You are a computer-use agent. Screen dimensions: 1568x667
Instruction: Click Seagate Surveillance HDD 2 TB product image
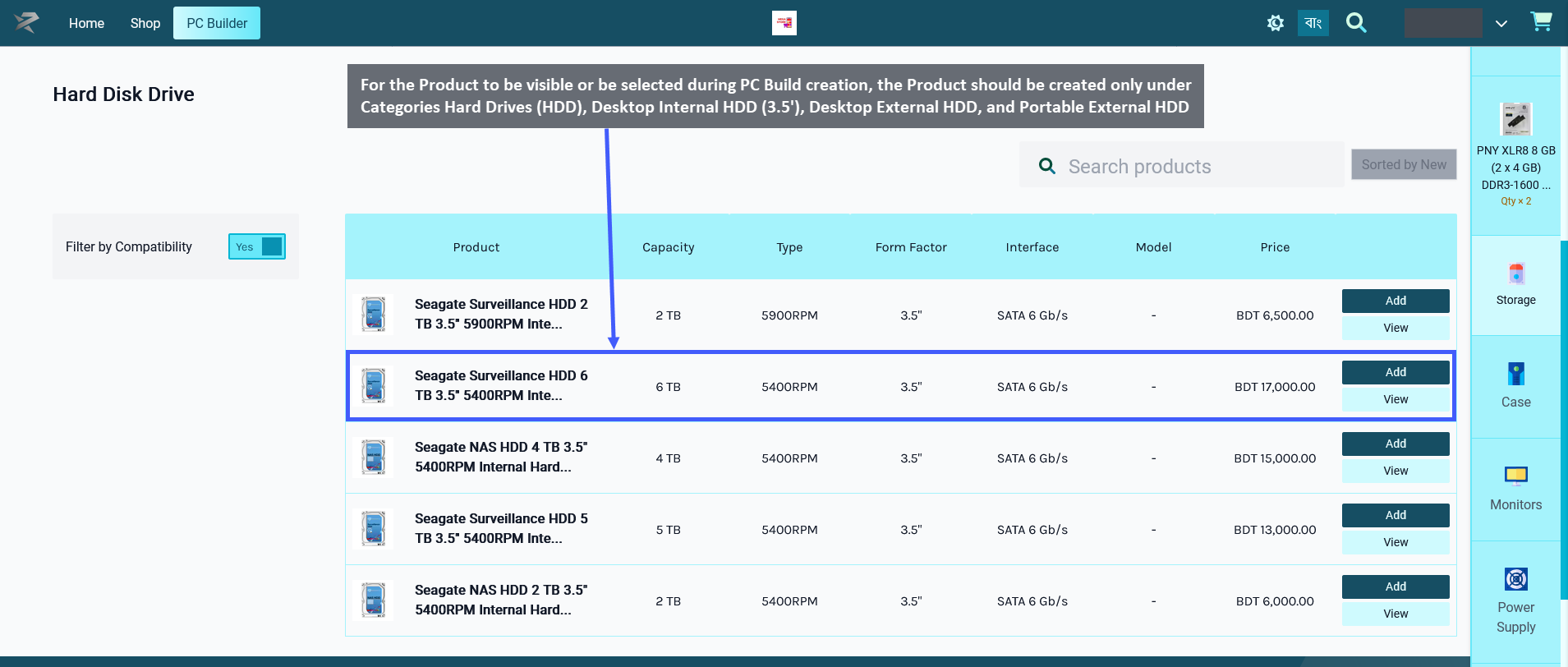[374, 315]
